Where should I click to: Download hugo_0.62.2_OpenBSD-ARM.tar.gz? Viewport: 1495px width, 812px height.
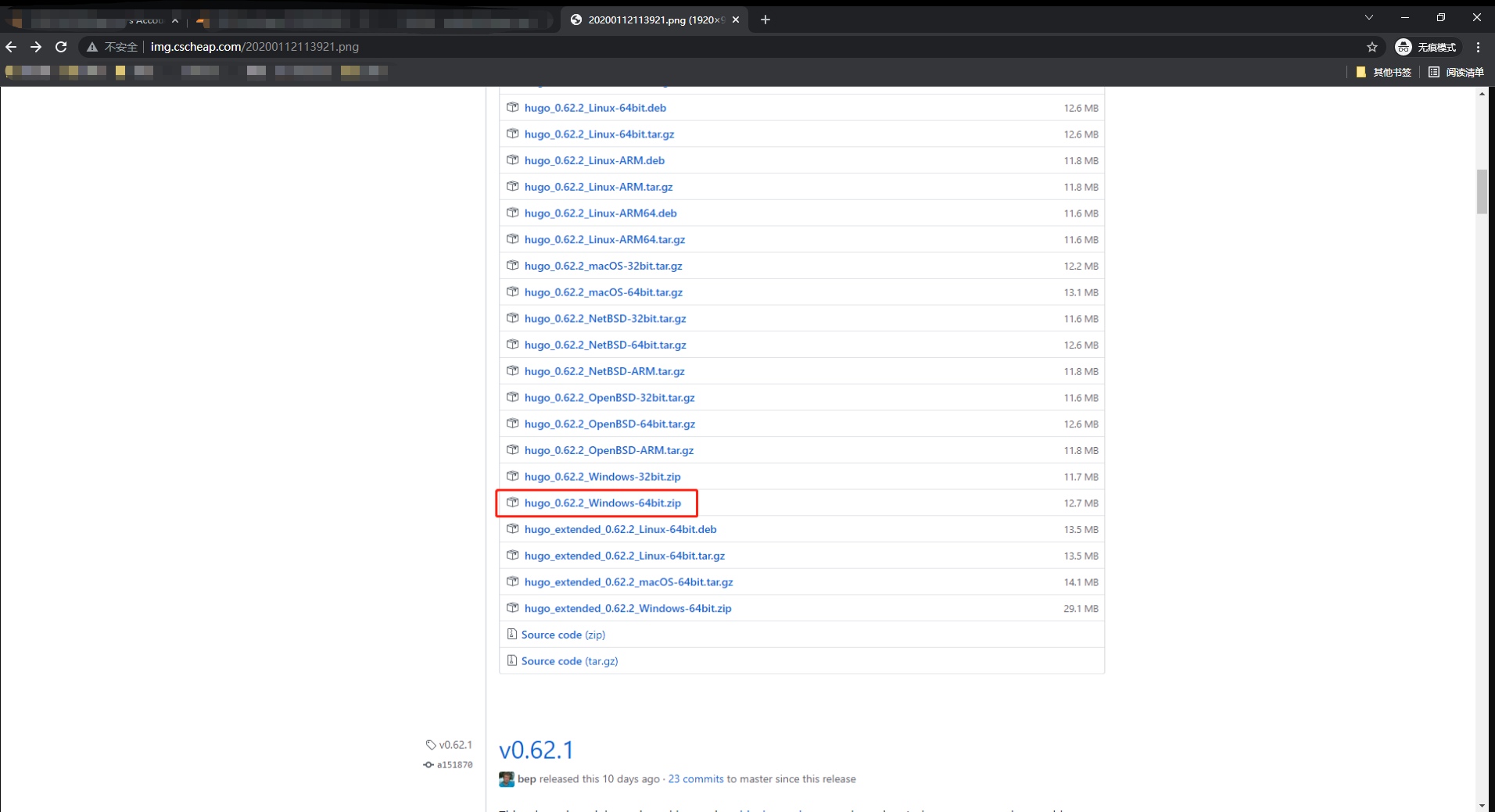click(x=609, y=450)
